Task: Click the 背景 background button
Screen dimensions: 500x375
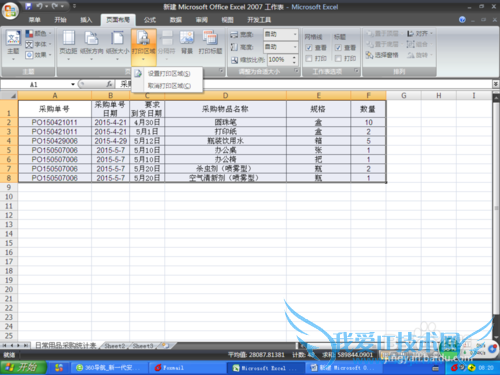Action: click(x=187, y=43)
